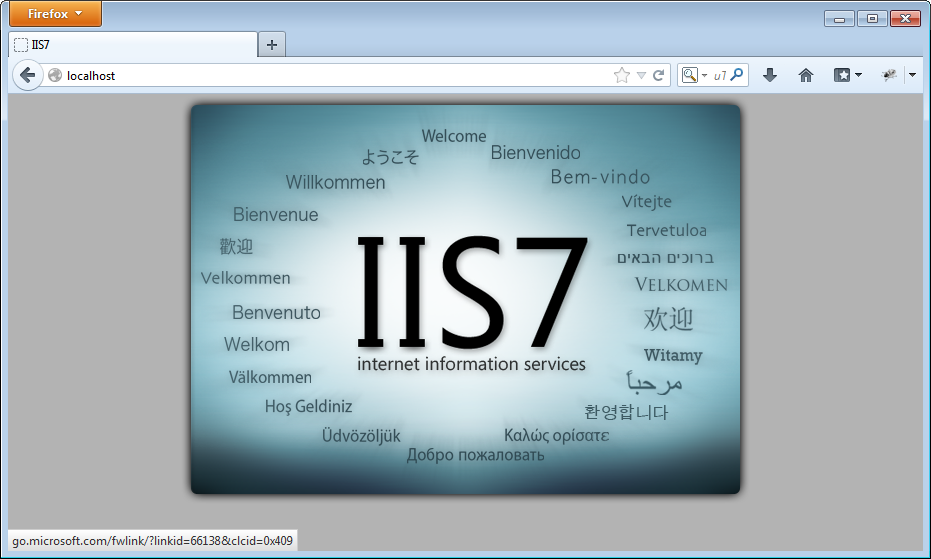Open the search engine selector dropdown

pyautogui.click(x=695, y=75)
